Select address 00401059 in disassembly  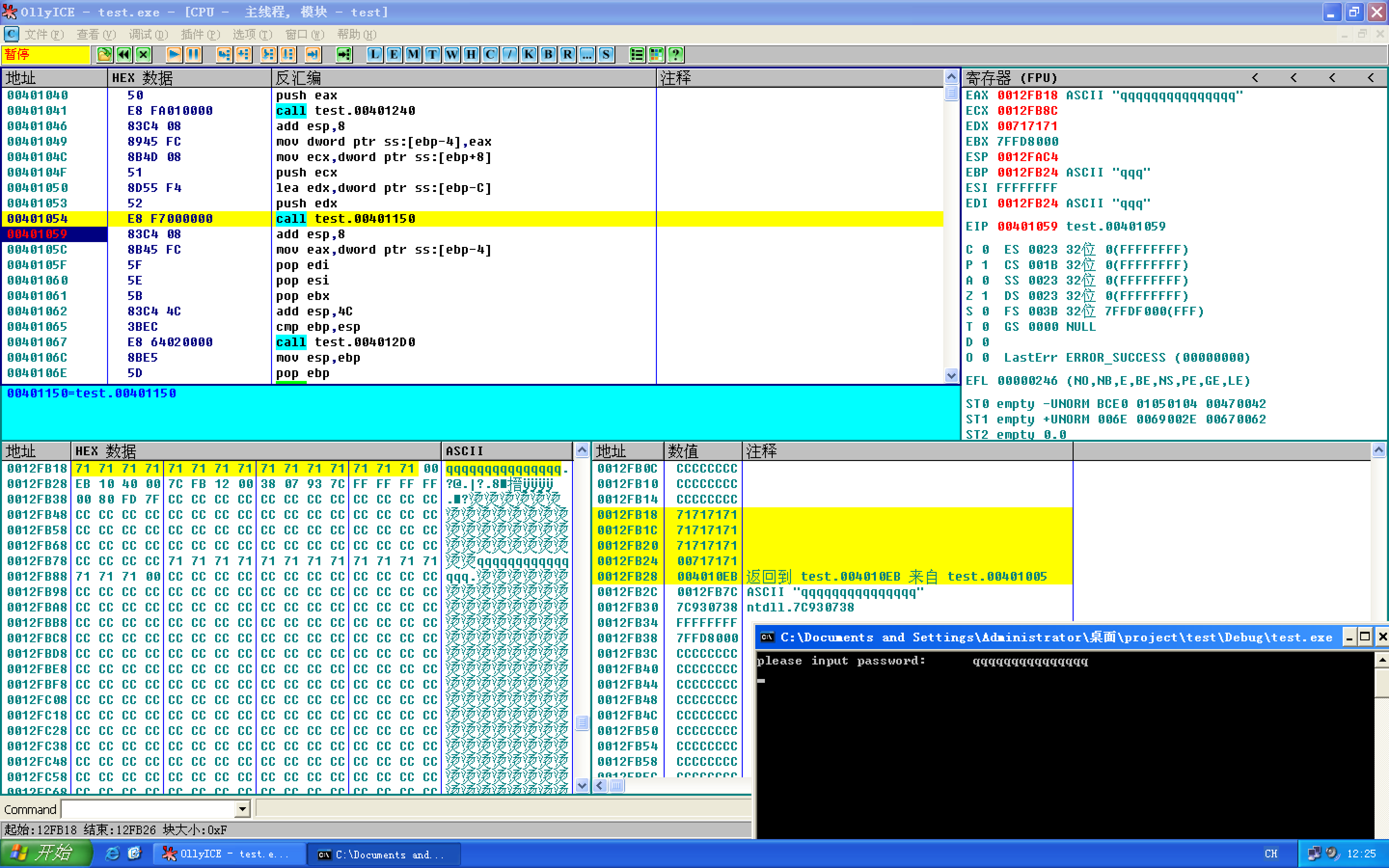(x=37, y=234)
